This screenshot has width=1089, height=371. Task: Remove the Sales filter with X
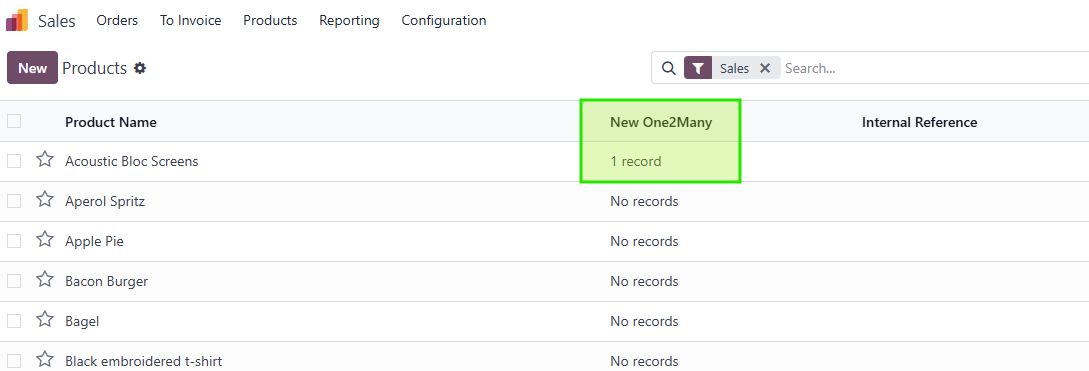tap(765, 68)
